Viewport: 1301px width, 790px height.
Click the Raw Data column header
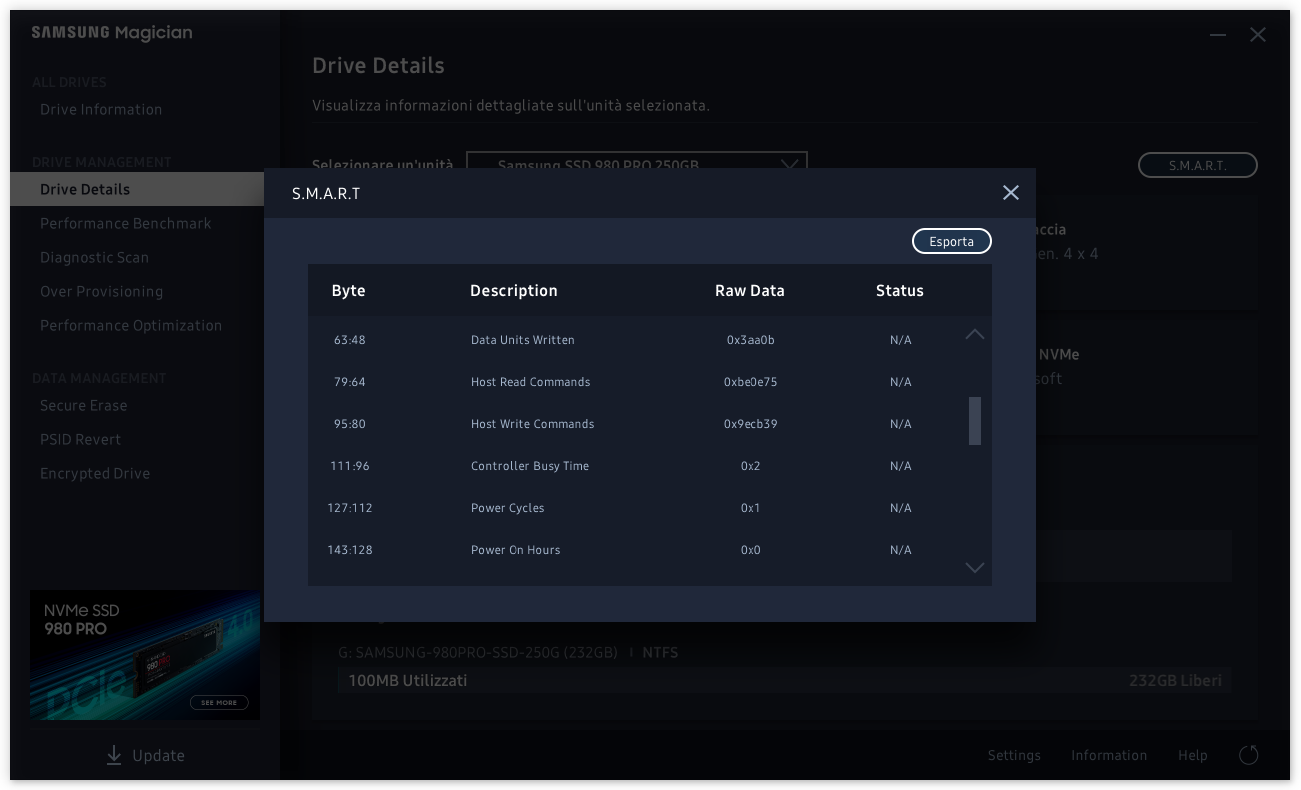click(x=750, y=291)
